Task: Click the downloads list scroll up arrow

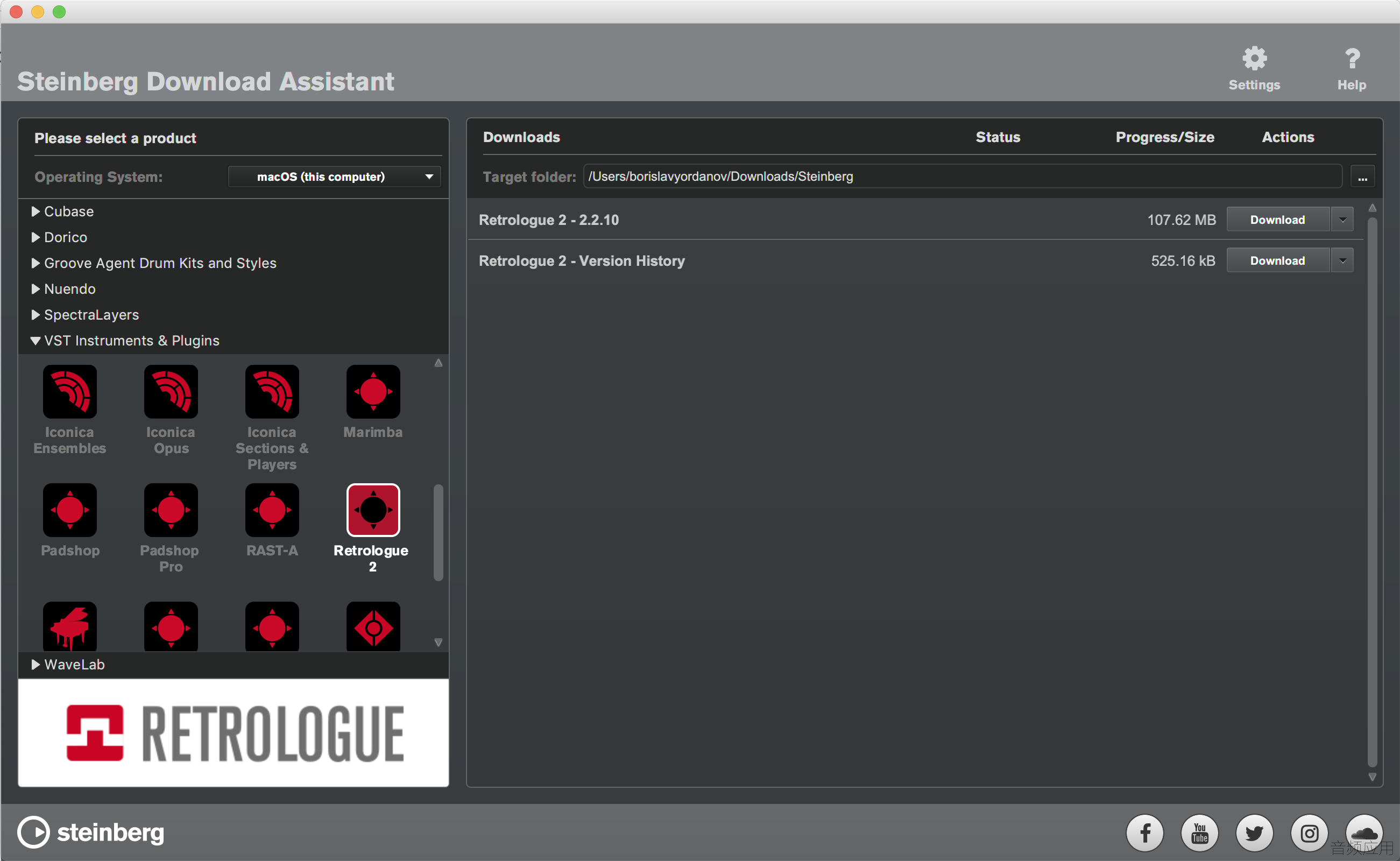Action: [x=1373, y=208]
